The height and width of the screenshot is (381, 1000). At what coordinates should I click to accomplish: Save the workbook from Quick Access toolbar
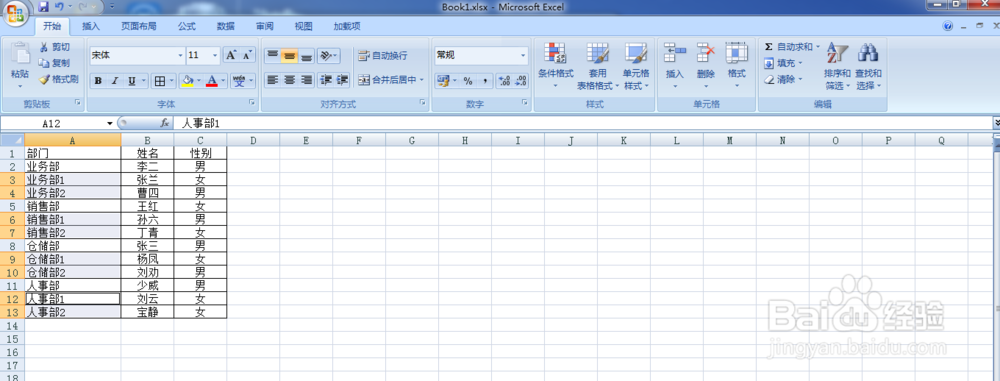click(x=43, y=7)
